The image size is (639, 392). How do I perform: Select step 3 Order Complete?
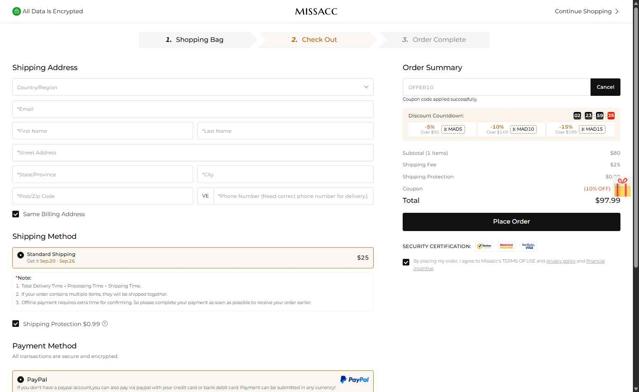click(x=434, y=40)
